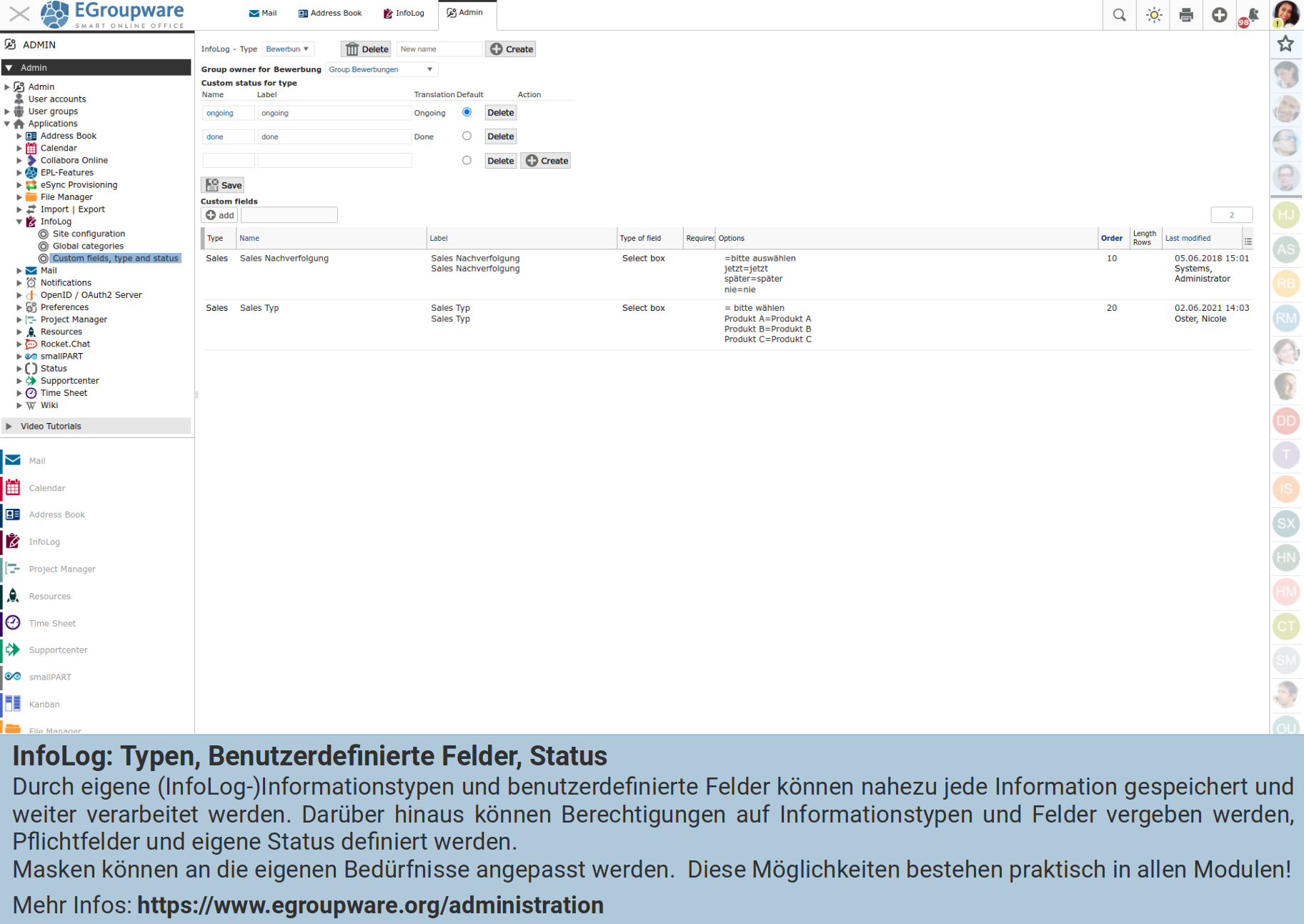The image size is (1304, 924).
Task: Open Kanban in the left sidebar
Action: (44, 704)
